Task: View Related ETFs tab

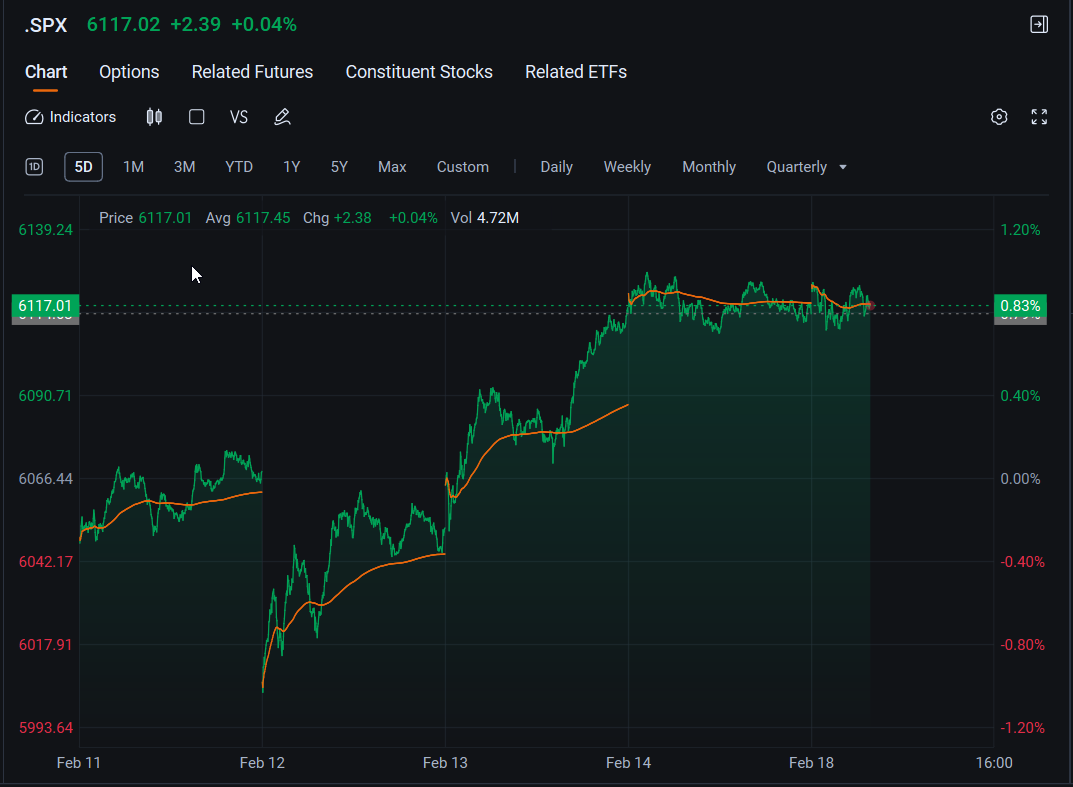Action: [x=576, y=72]
